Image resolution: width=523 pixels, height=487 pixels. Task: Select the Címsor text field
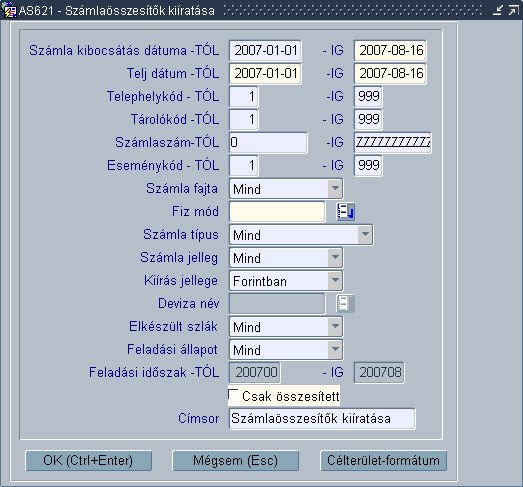[x=322, y=419]
